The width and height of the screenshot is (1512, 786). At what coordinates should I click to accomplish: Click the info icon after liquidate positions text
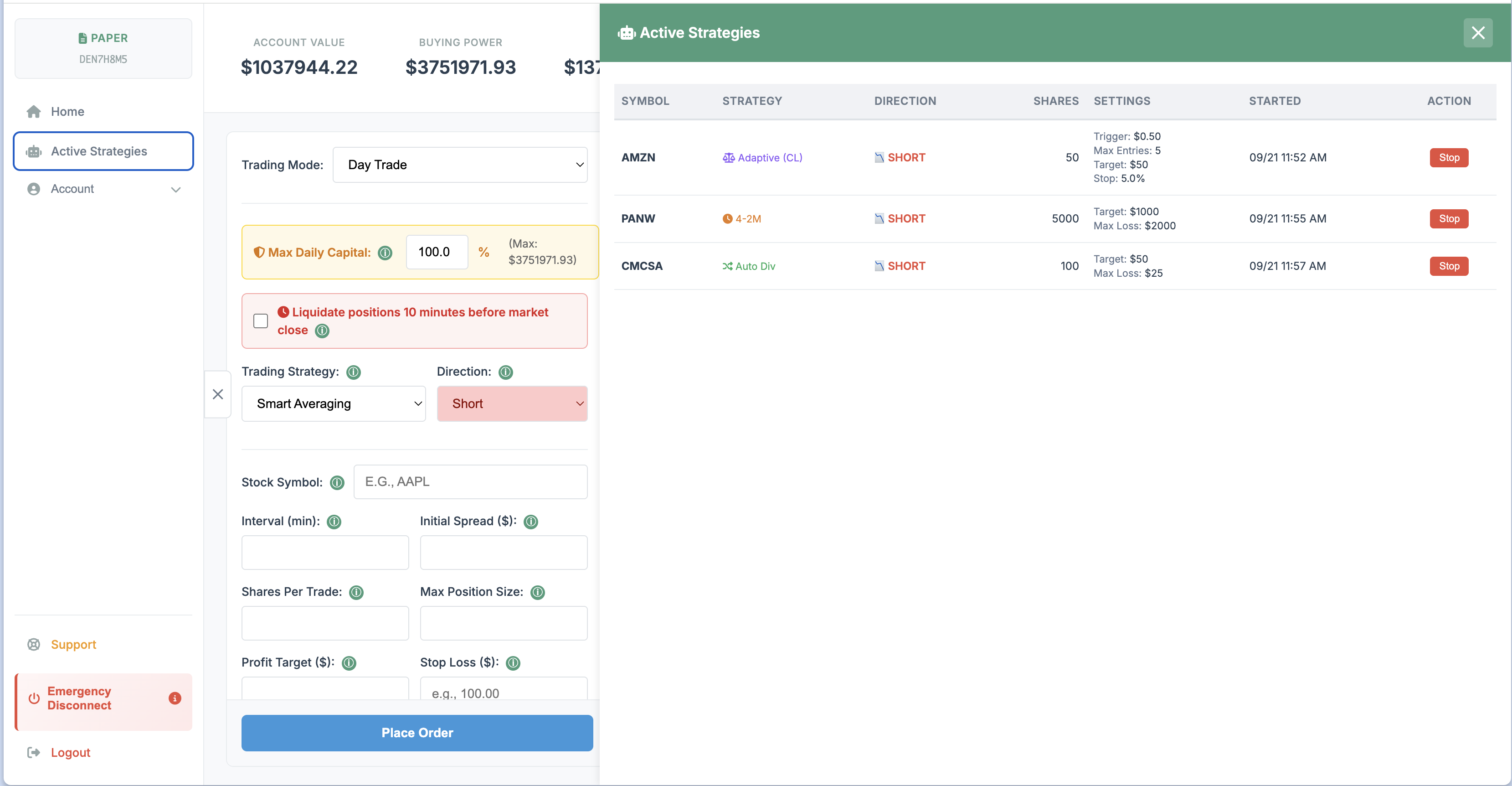click(x=322, y=331)
